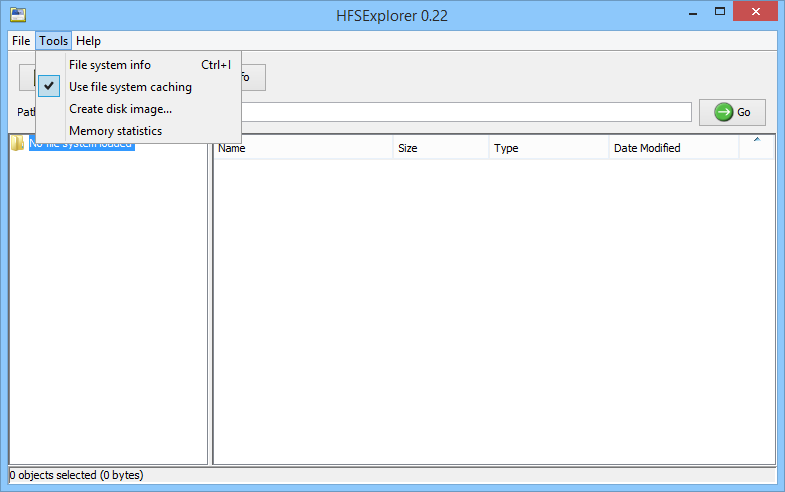This screenshot has height=492, width=785.
Task: Maximize the HFSExplorer window
Action: [720, 12]
